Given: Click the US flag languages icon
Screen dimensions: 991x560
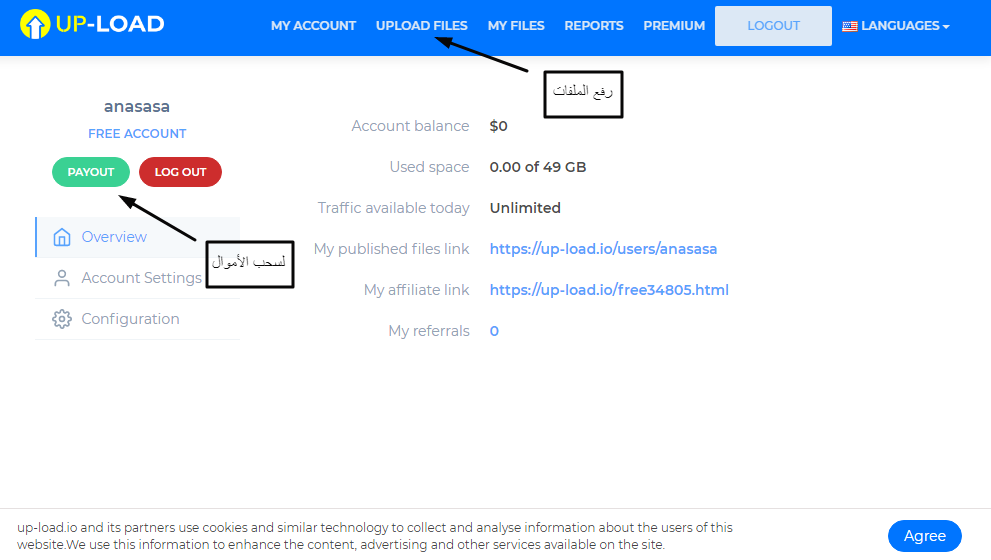Looking at the screenshot, I should [x=849, y=27].
